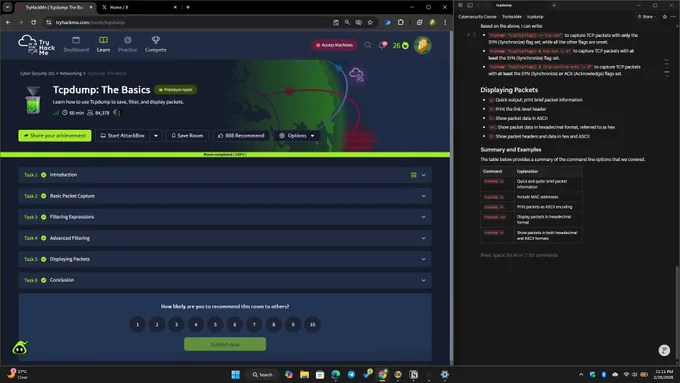
Task: Click the Displaying Packets heading in notes
Action: point(509,90)
